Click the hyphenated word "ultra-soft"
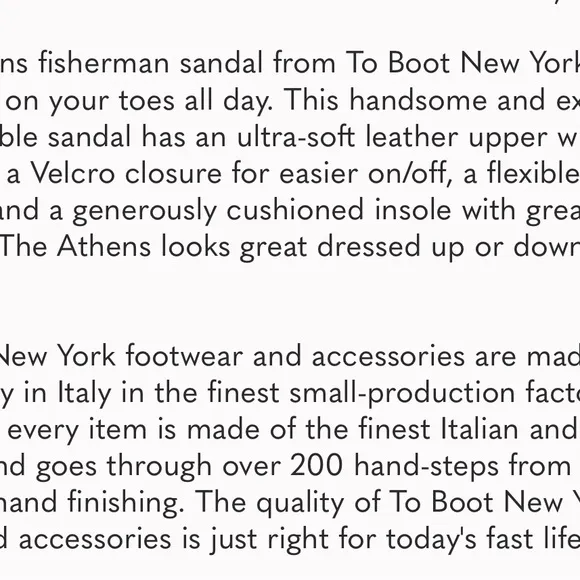Image resolution: width=580 pixels, height=580 pixels. pyautogui.click(x=296, y=136)
